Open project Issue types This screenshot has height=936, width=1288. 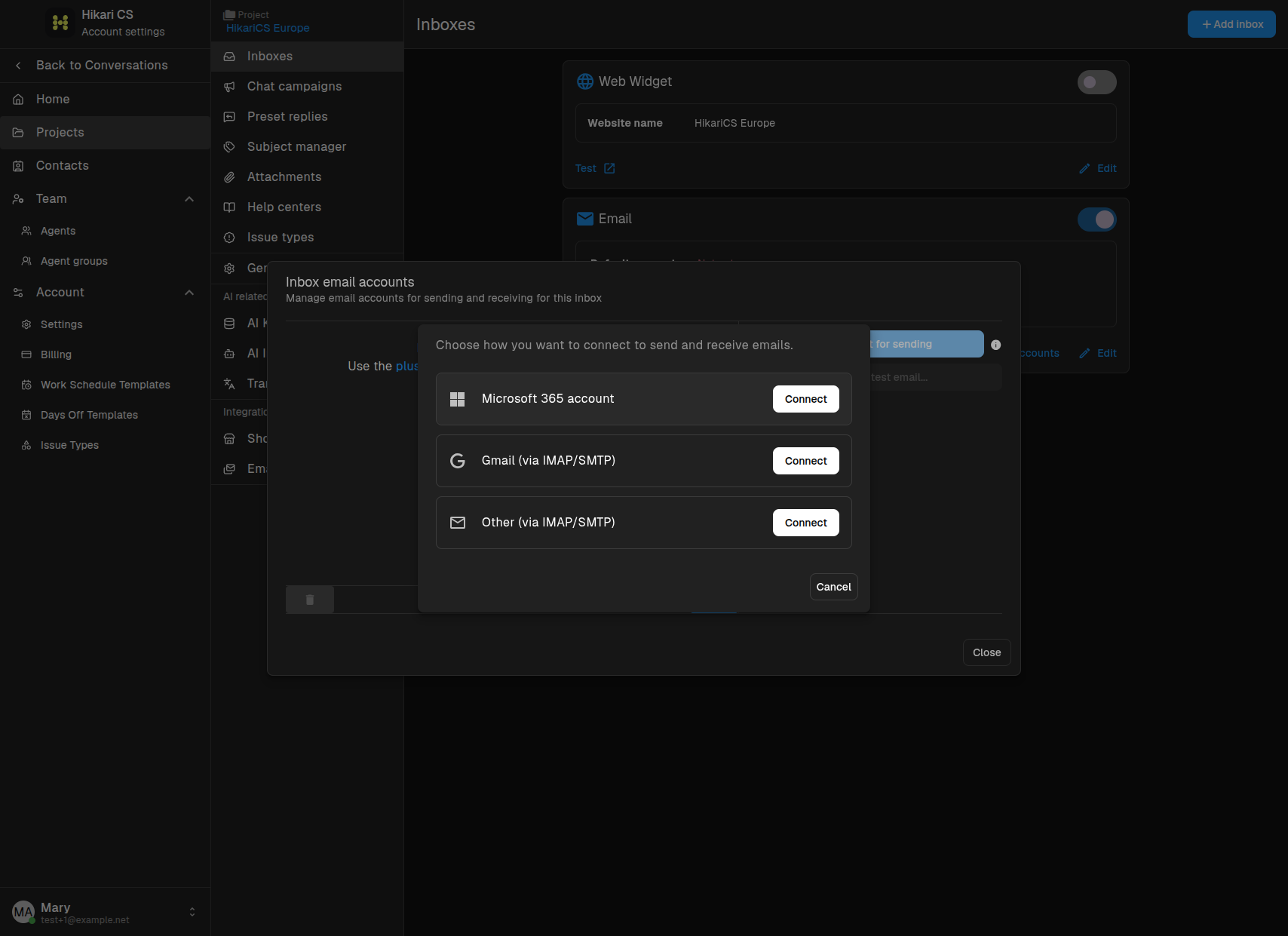307,238
